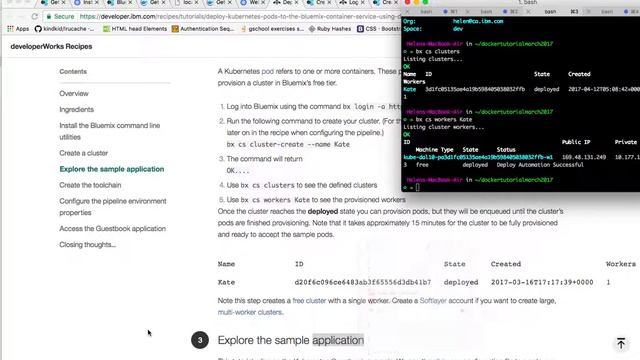Click cluster ID d20f6c096ce6483ab3f65556d3db41b7
640x360 pixels.
point(363,282)
